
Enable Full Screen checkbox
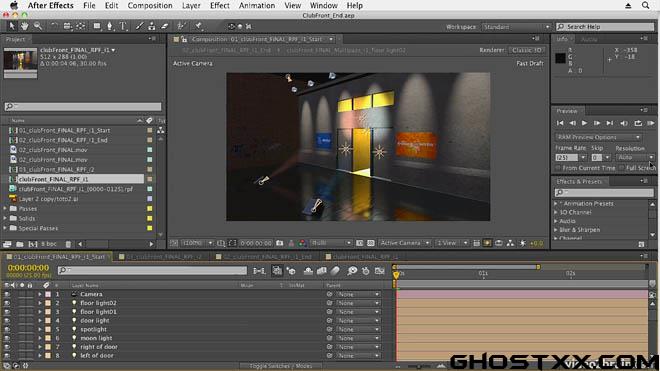(x=621, y=168)
